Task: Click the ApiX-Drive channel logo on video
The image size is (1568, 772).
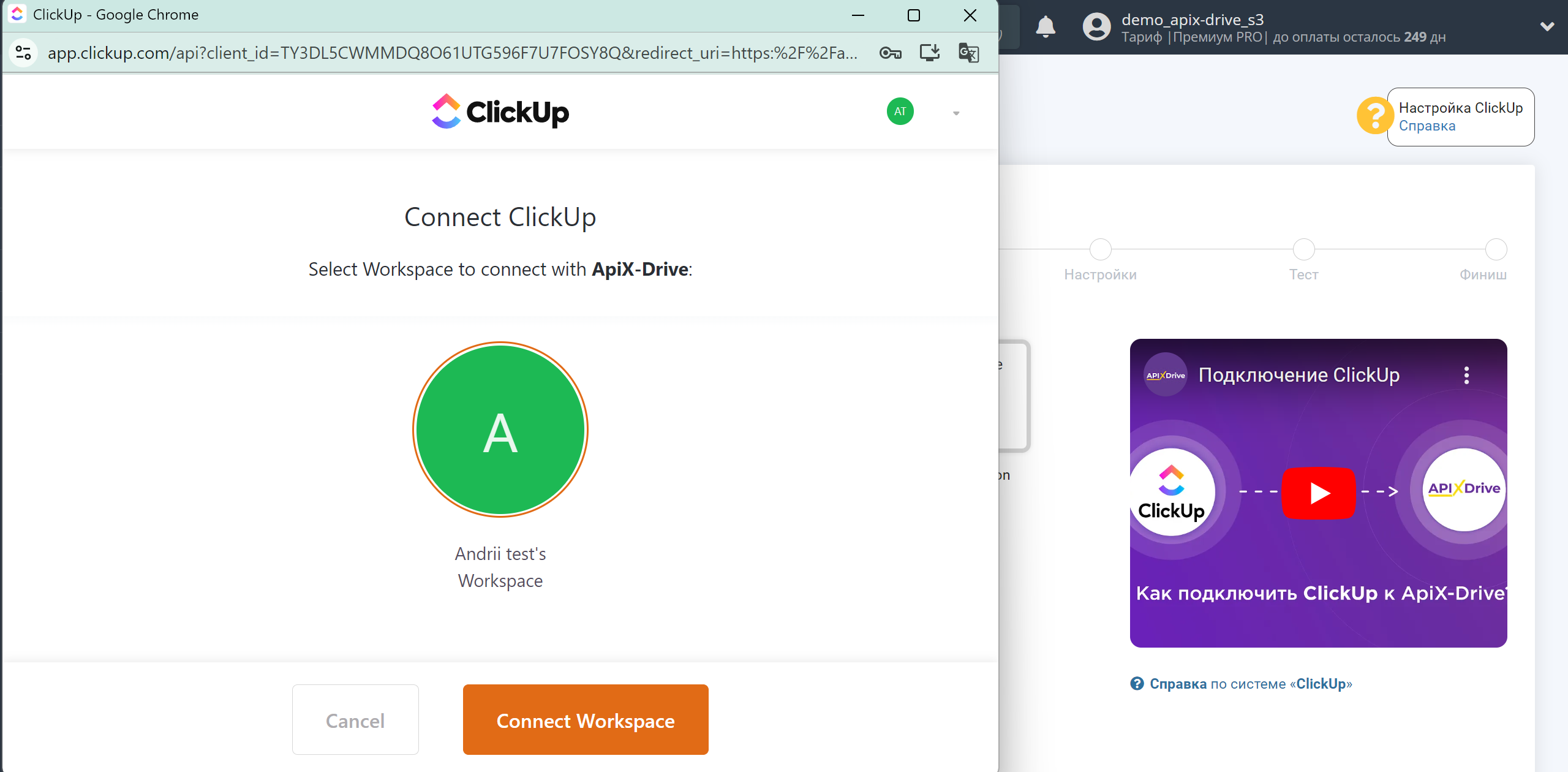Action: [x=1166, y=375]
